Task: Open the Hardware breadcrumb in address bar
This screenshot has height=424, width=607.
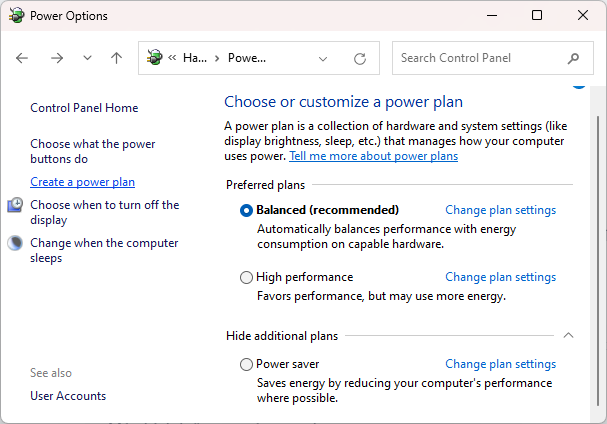Action: click(194, 58)
